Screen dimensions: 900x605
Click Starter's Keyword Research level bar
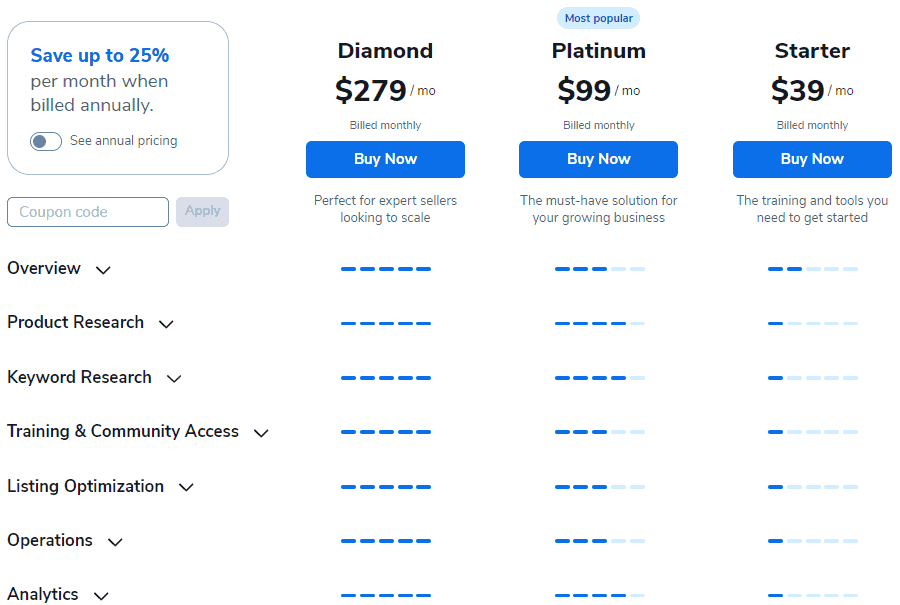[x=813, y=378]
